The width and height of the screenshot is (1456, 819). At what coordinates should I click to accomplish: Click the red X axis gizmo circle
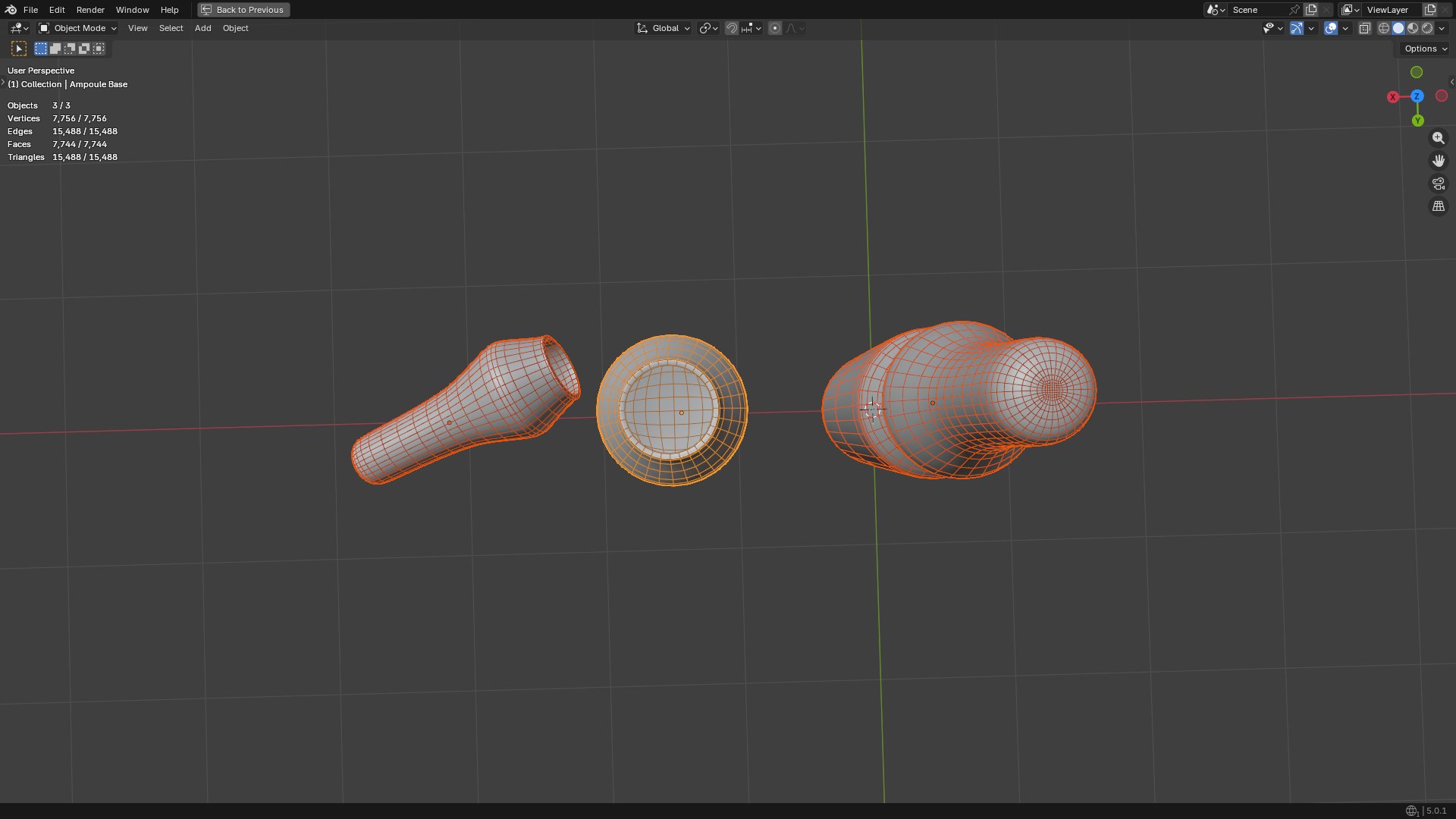coord(1392,97)
